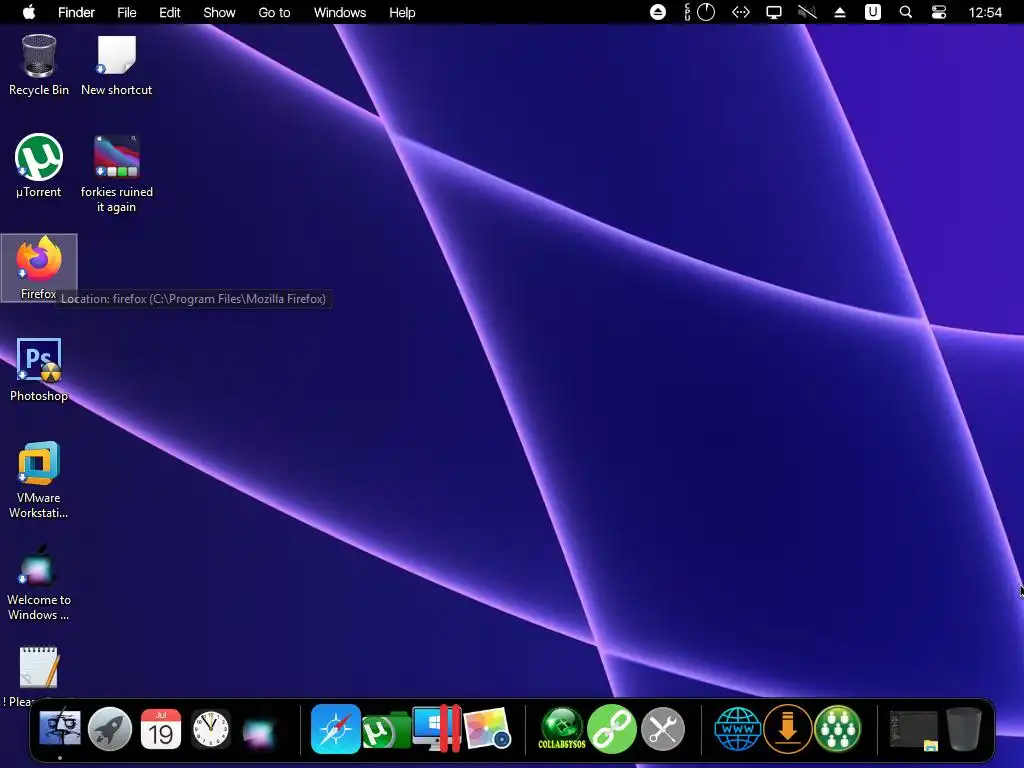Open the wrench and screwdriver tools icon
Image resolution: width=1024 pixels, height=768 pixels.
pyautogui.click(x=663, y=728)
